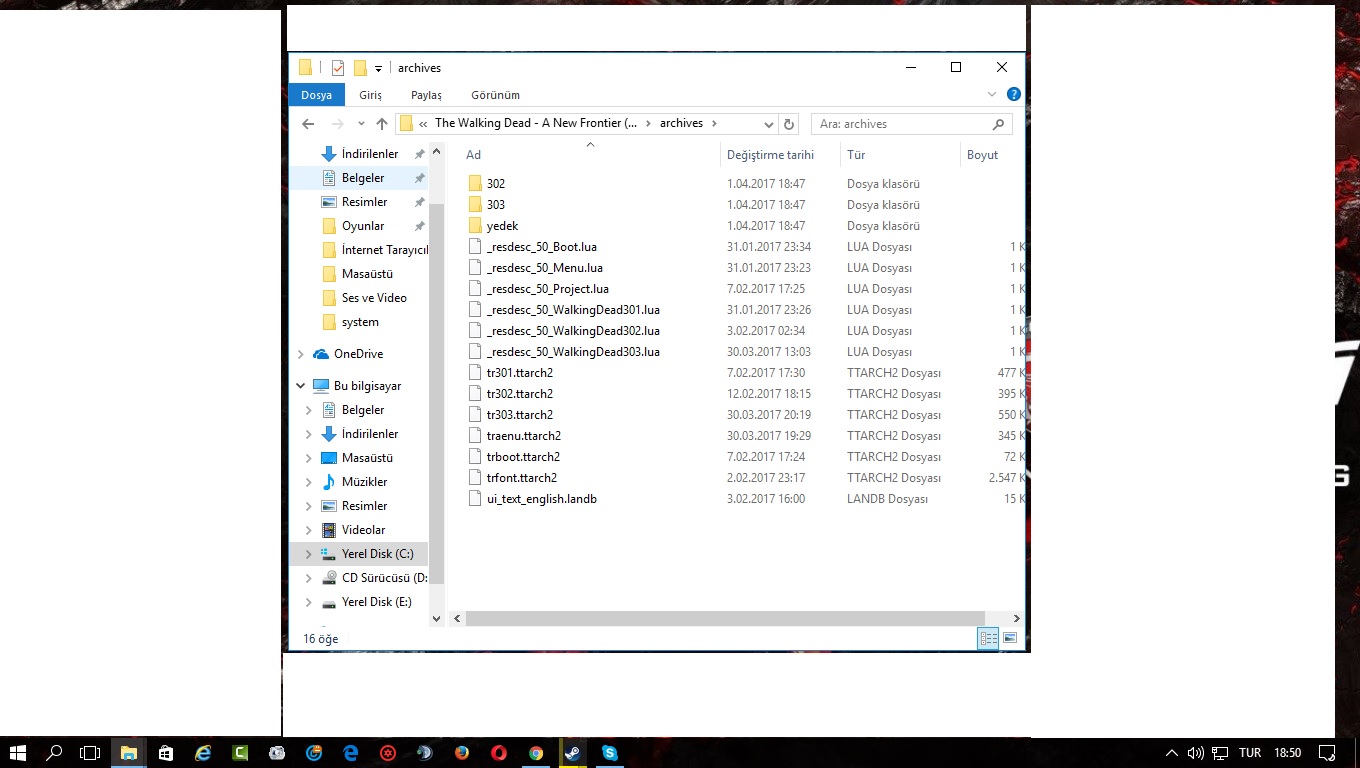Expand the OneDrive tree node
Image resolution: width=1360 pixels, height=768 pixels.
point(301,354)
